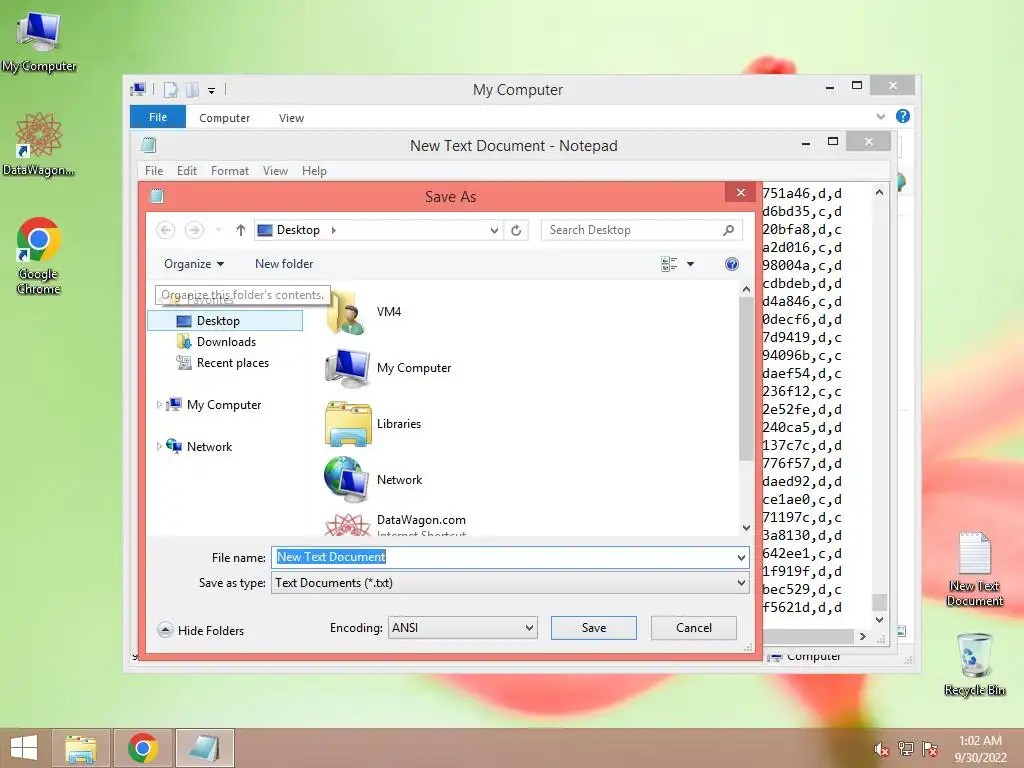The height and width of the screenshot is (768, 1024).
Task: Click the Cancel button
Action: (x=694, y=628)
